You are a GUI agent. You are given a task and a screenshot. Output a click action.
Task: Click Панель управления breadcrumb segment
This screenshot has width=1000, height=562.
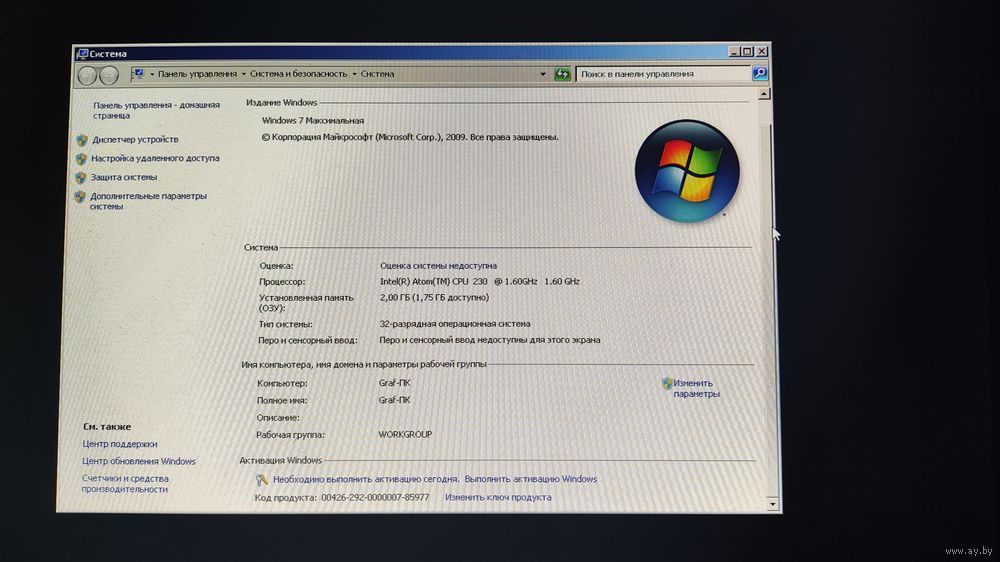point(197,74)
